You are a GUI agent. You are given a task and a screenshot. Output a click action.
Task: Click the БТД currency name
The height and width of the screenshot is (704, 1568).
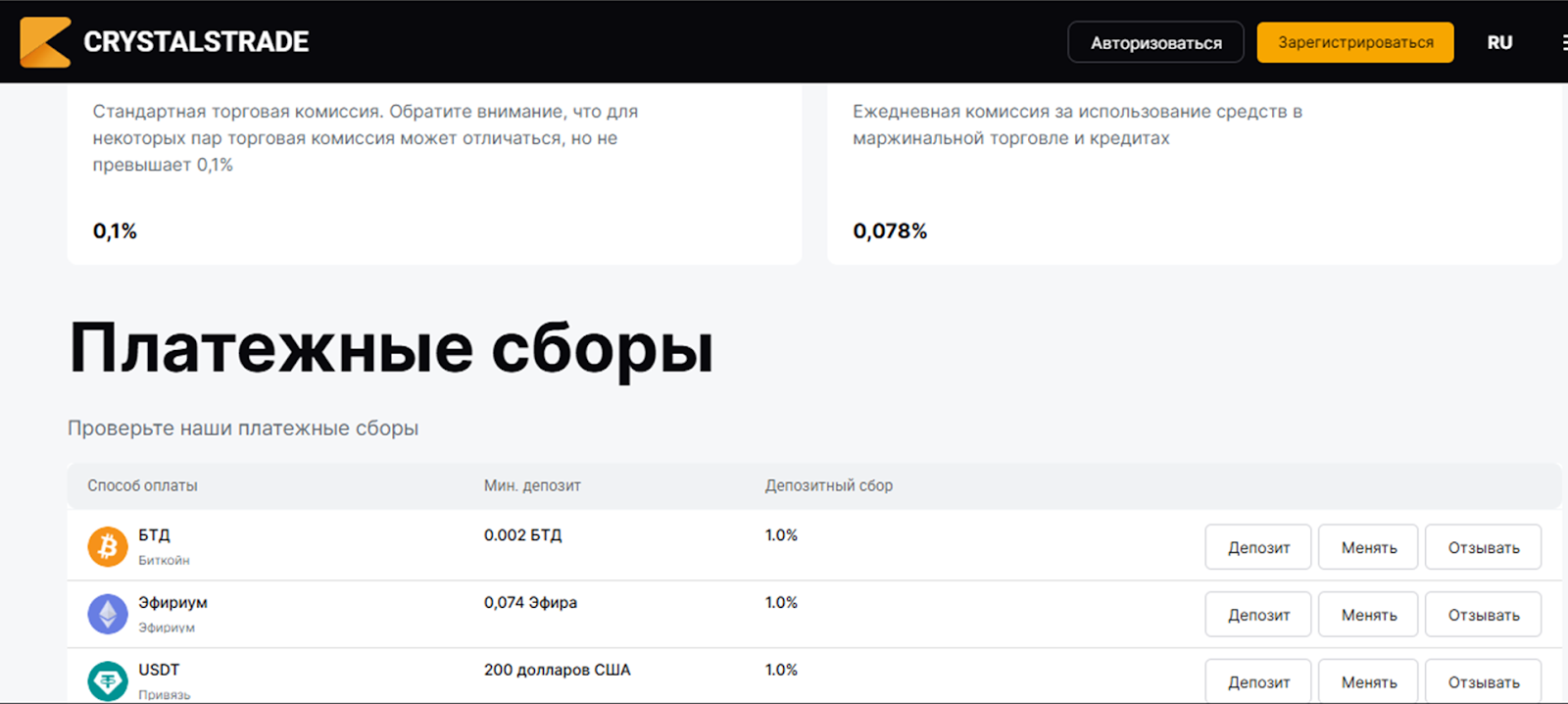(154, 535)
